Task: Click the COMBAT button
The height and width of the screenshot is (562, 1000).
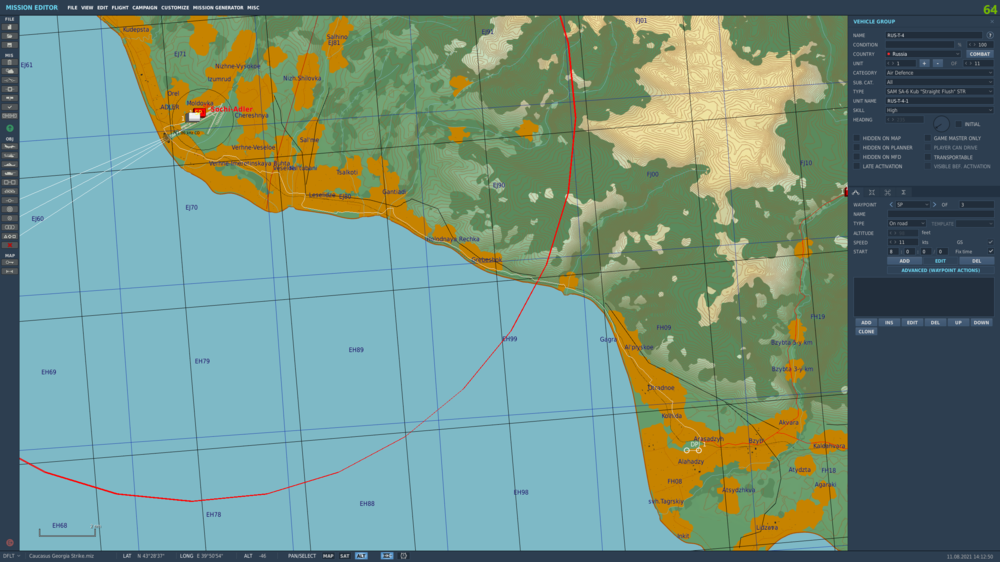Action: (x=980, y=54)
